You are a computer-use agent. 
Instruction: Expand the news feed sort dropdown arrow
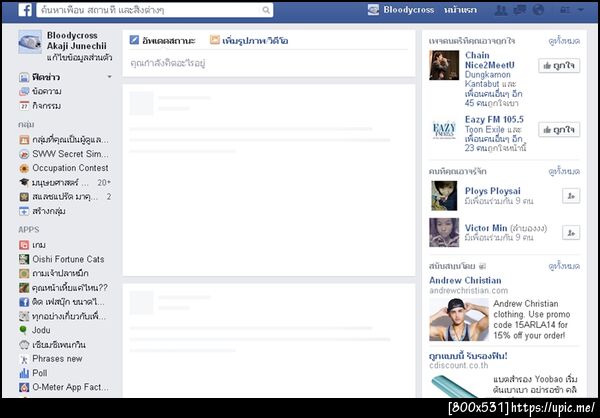click(109, 77)
